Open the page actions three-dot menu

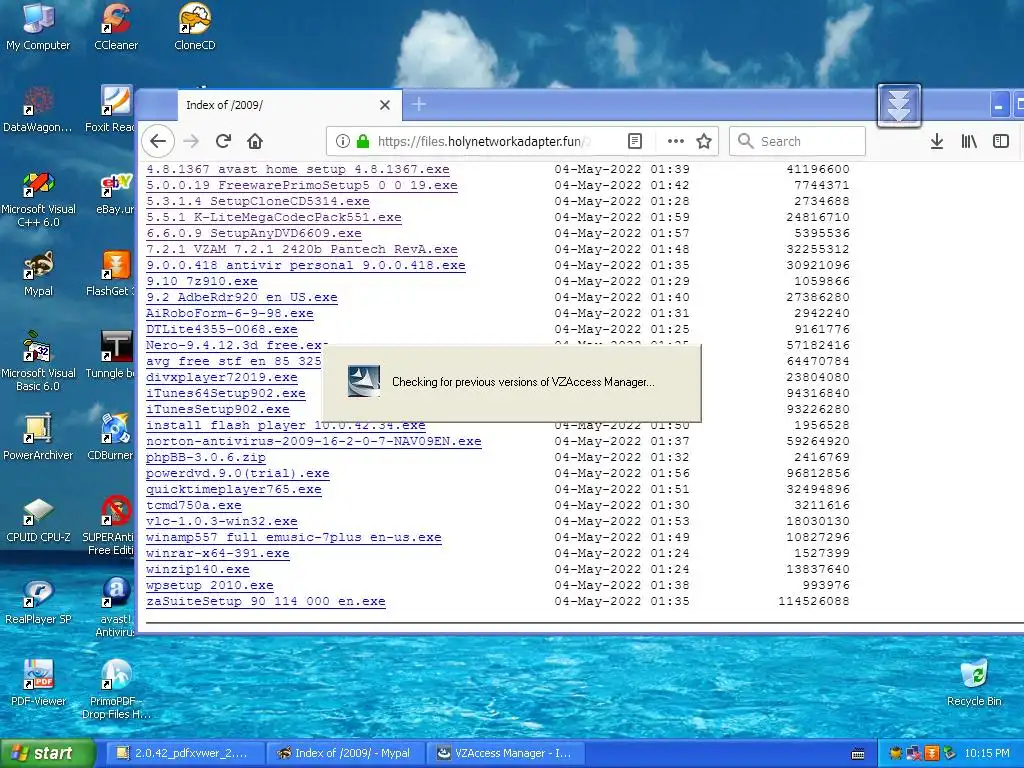pyautogui.click(x=676, y=141)
